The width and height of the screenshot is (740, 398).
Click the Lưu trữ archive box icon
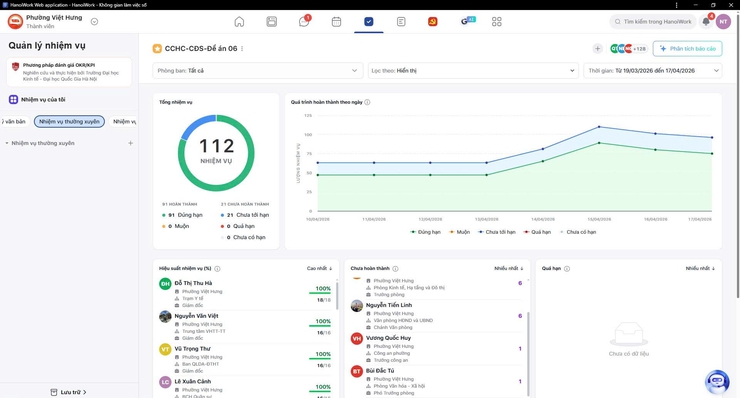(x=54, y=392)
